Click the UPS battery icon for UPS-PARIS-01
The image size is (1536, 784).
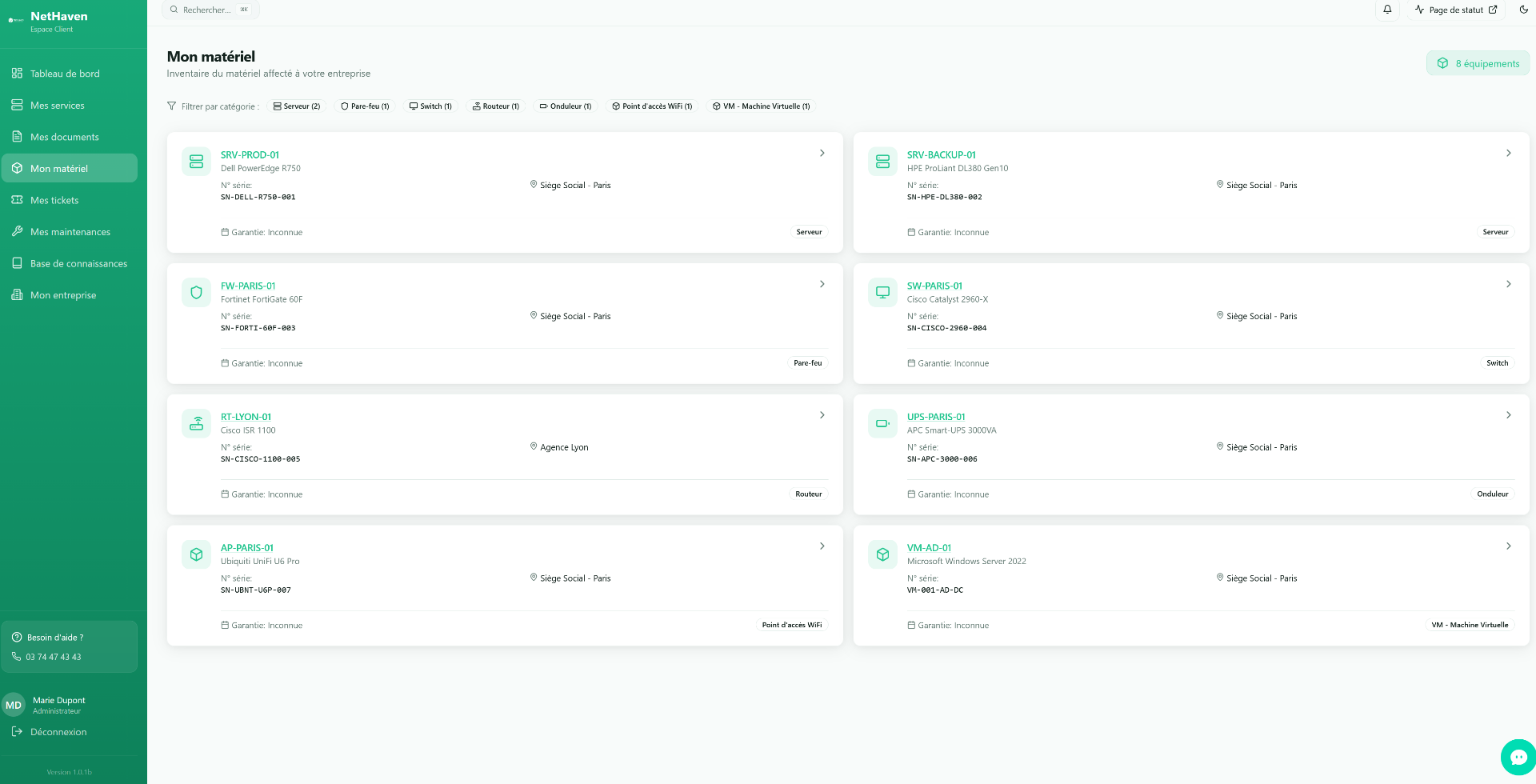click(x=882, y=424)
